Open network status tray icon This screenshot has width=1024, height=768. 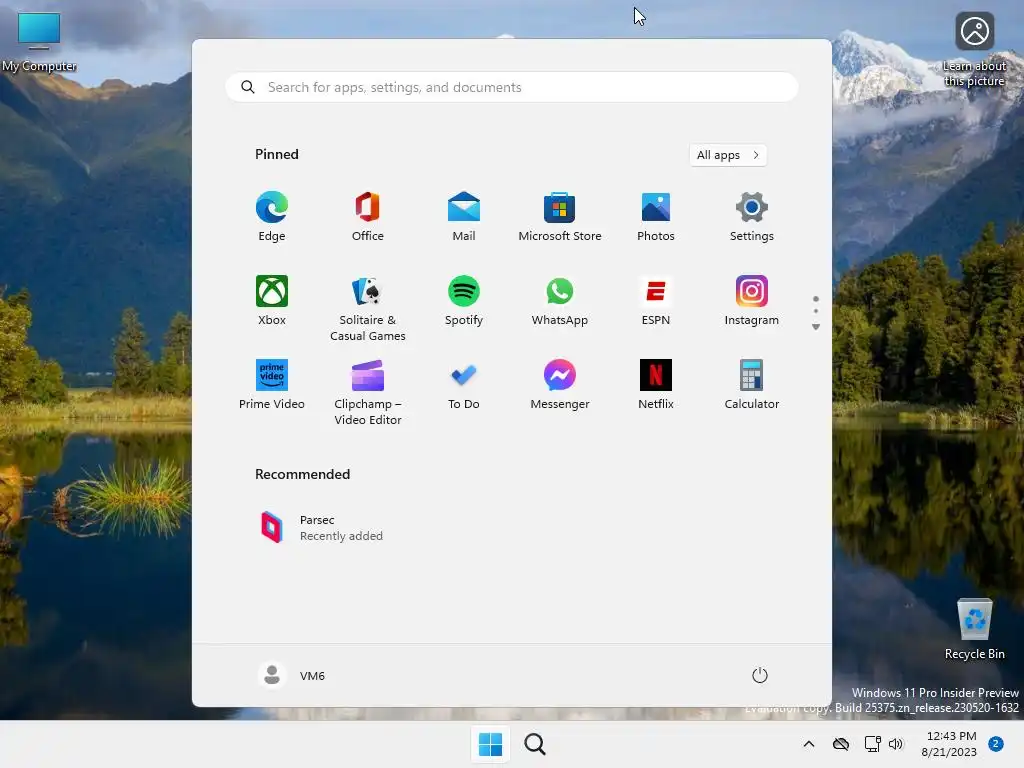click(x=872, y=744)
